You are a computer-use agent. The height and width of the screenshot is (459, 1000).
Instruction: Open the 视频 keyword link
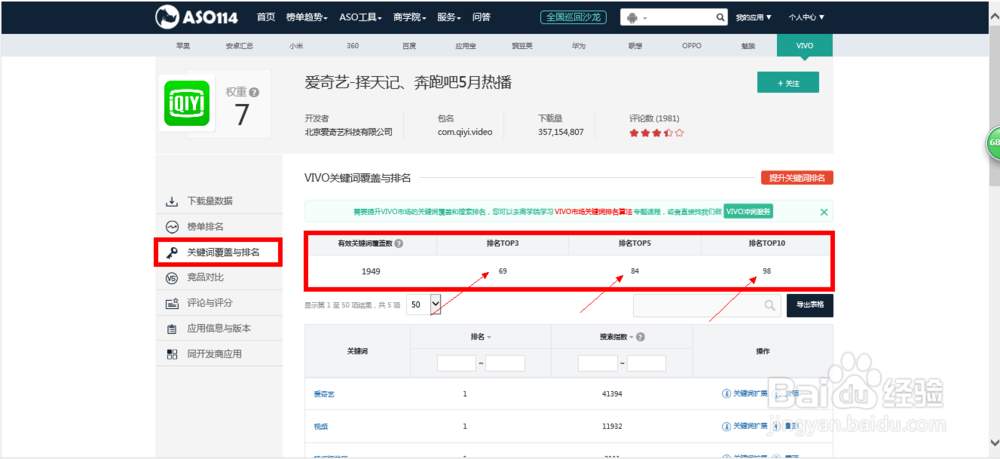click(x=320, y=426)
